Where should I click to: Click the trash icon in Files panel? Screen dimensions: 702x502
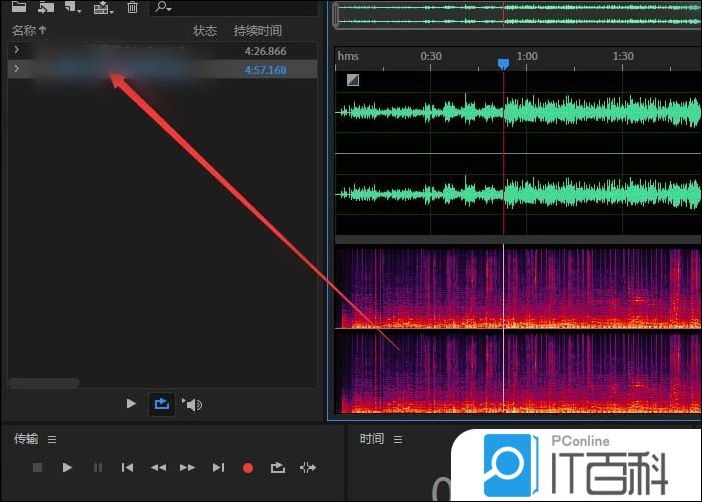[132, 7]
